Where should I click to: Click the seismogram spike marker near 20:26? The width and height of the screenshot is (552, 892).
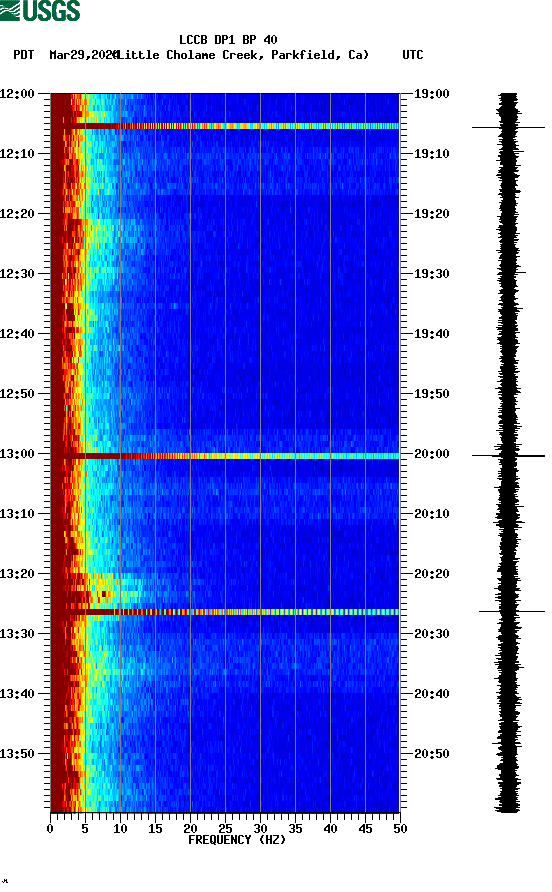pyautogui.click(x=512, y=612)
